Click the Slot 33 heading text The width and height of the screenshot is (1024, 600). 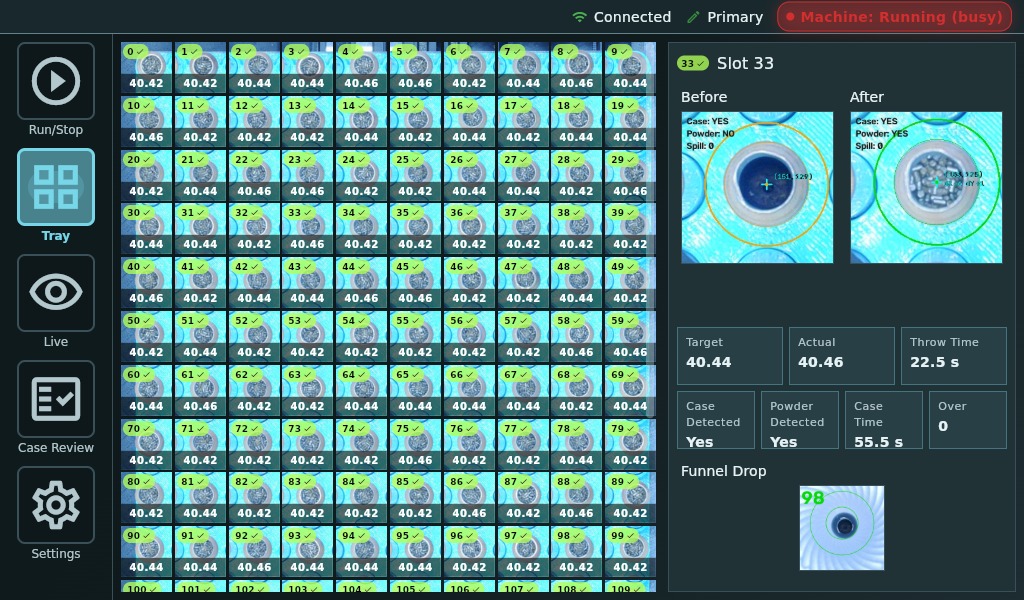745,63
